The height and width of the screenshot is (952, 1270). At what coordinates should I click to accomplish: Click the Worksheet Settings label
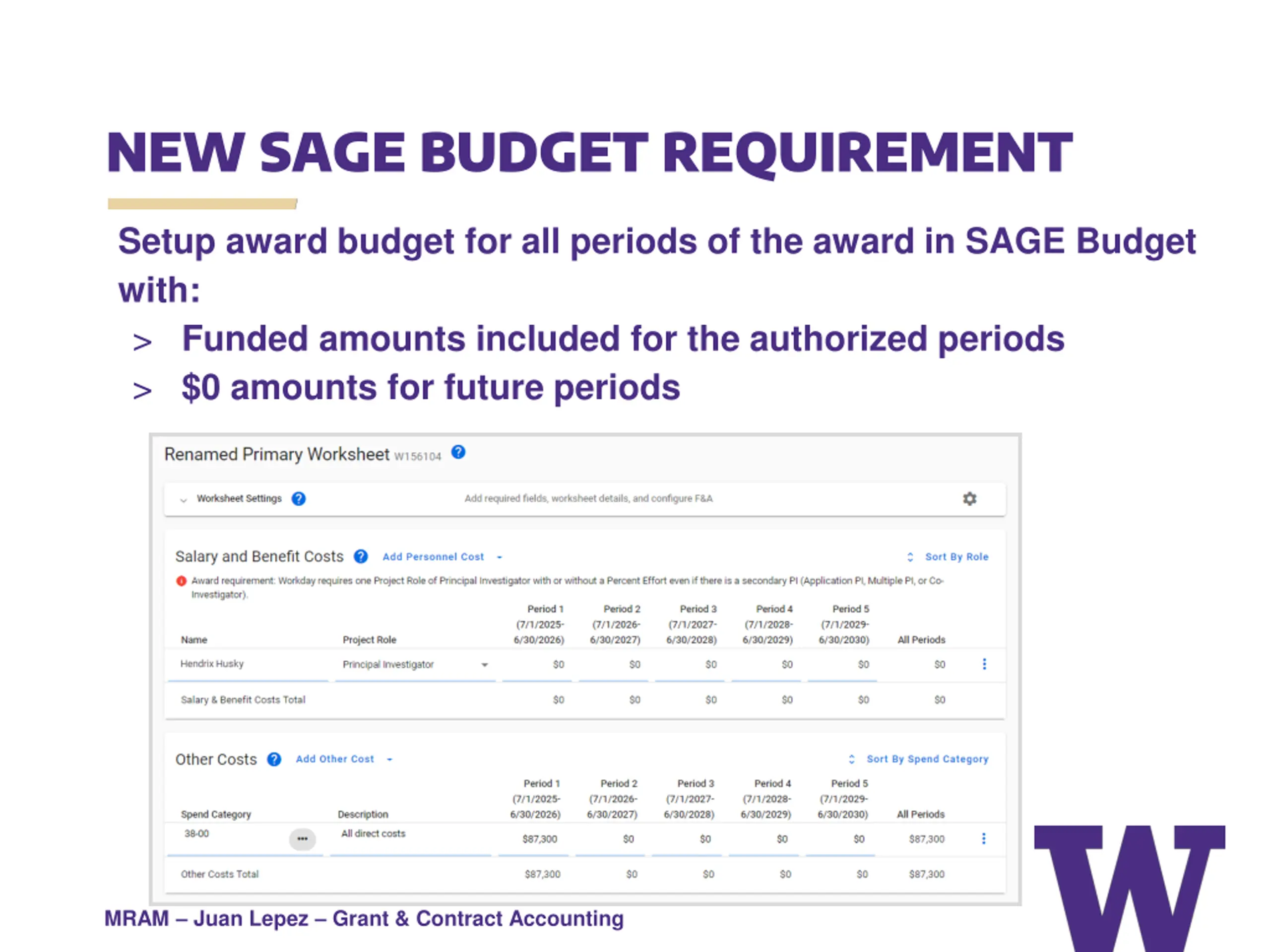coord(239,498)
